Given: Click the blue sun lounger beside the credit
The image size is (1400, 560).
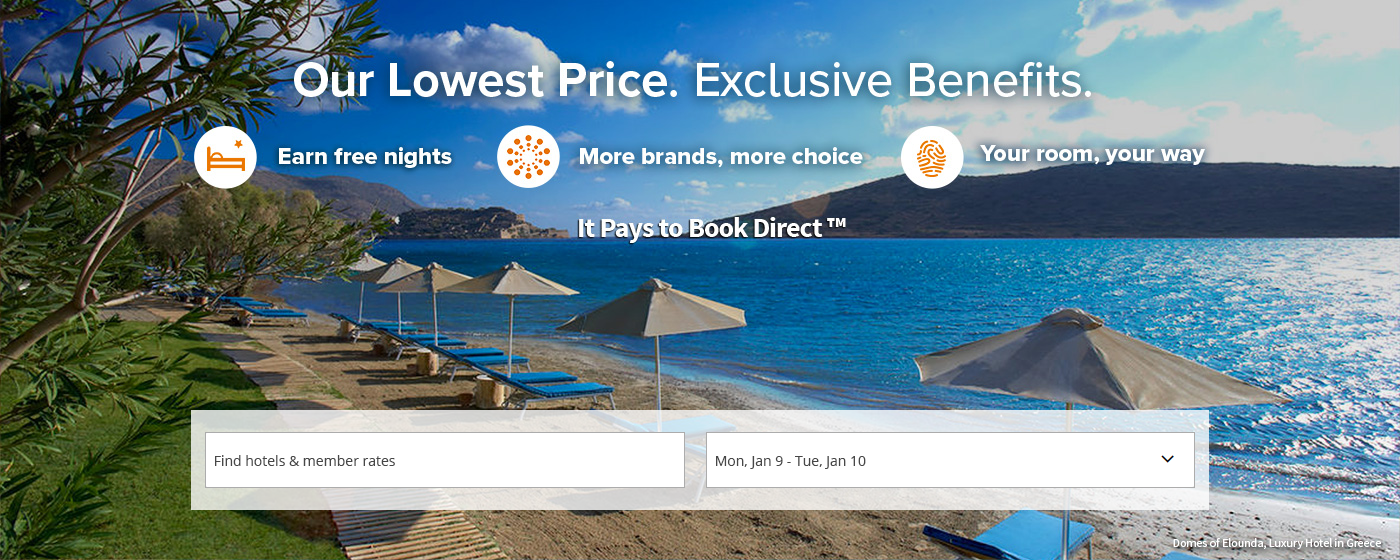Looking at the screenshot, I should [1010, 535].
